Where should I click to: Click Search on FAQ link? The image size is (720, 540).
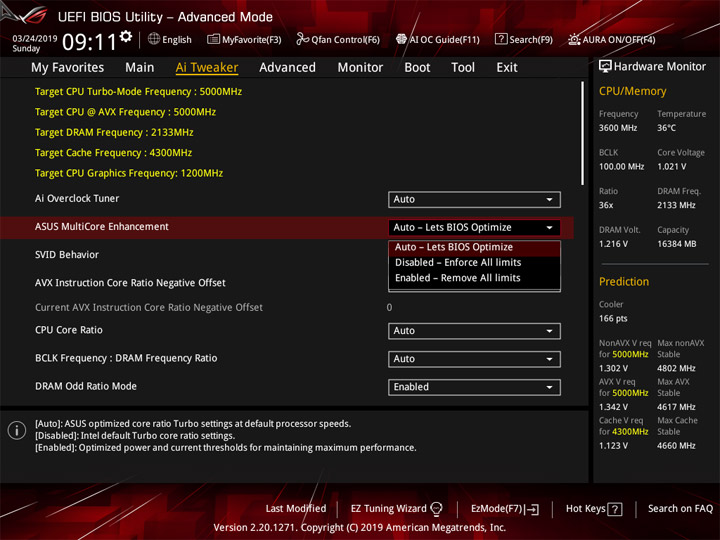click(x=680, y=509)
